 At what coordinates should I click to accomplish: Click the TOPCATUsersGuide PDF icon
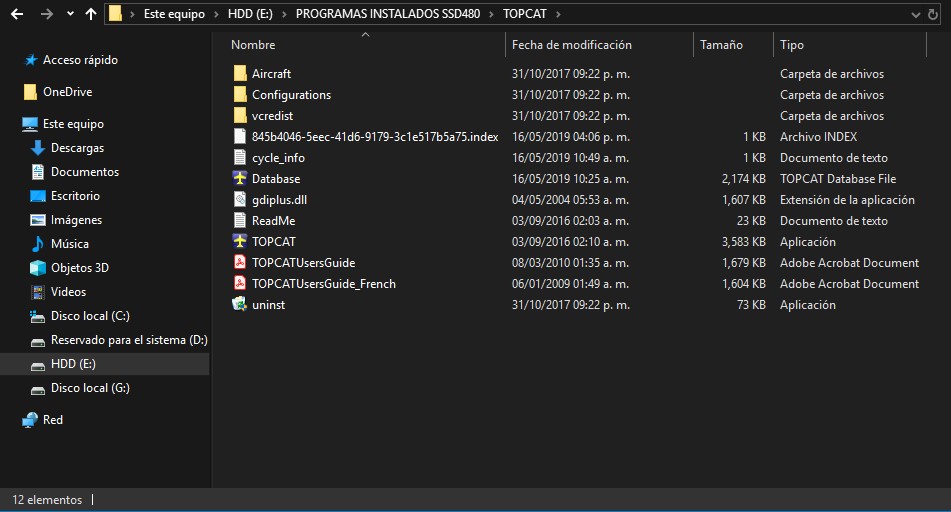click(x=240, y=263)
